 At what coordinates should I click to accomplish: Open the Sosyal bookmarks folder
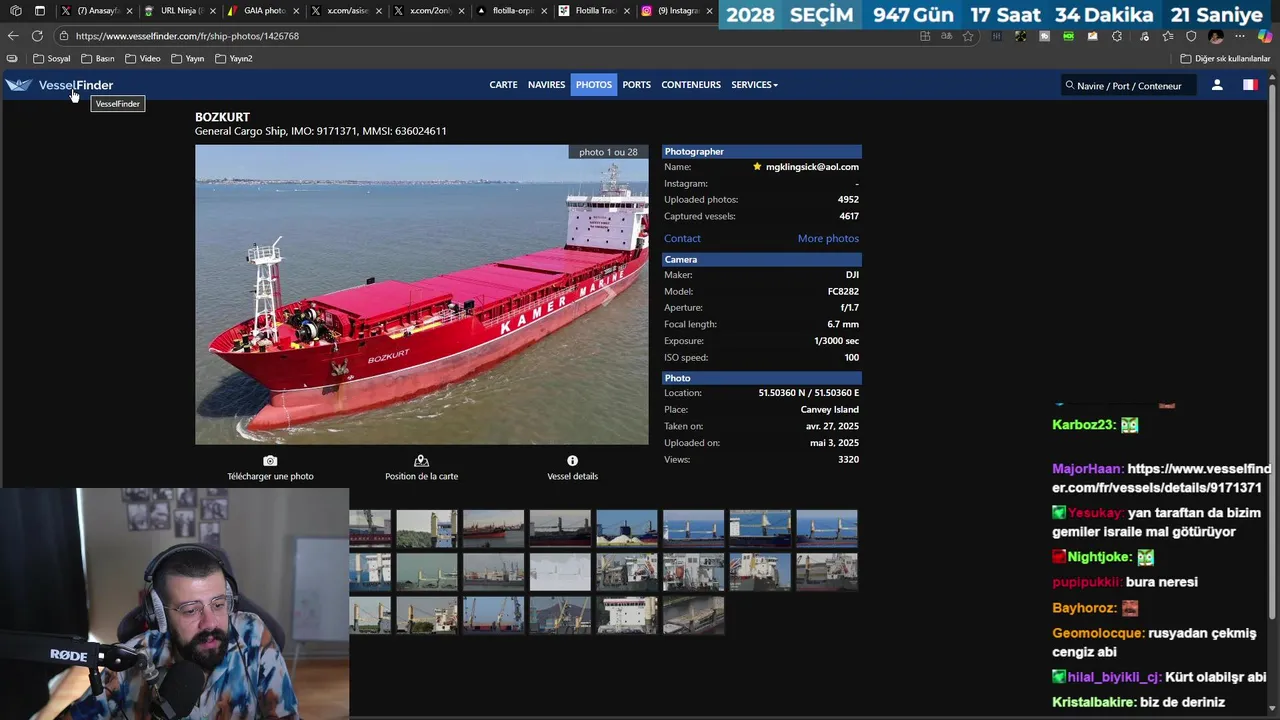point(52,58)
